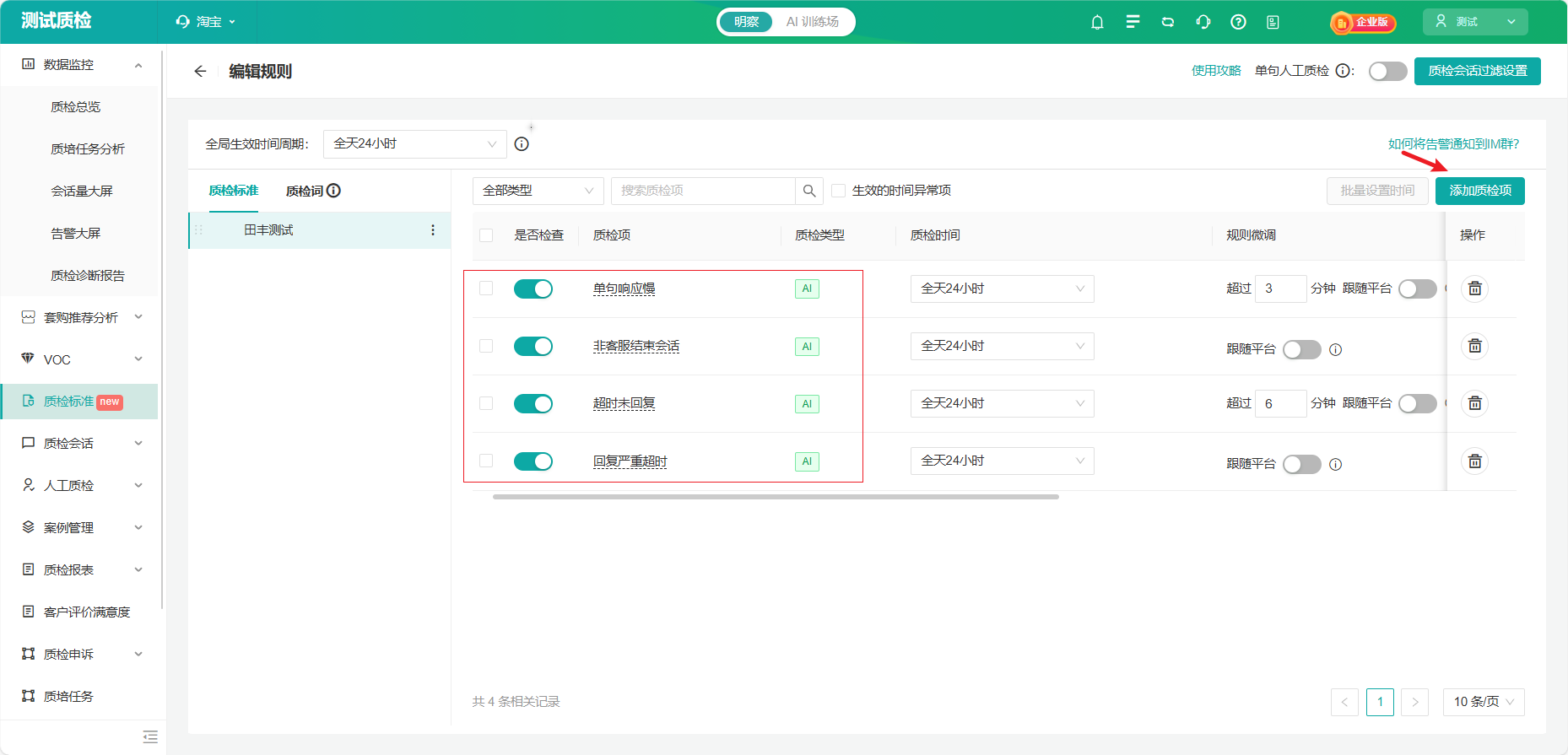
Task: Toggle 跟随平台 for 单句响应慢
Action: point(1418,289)
